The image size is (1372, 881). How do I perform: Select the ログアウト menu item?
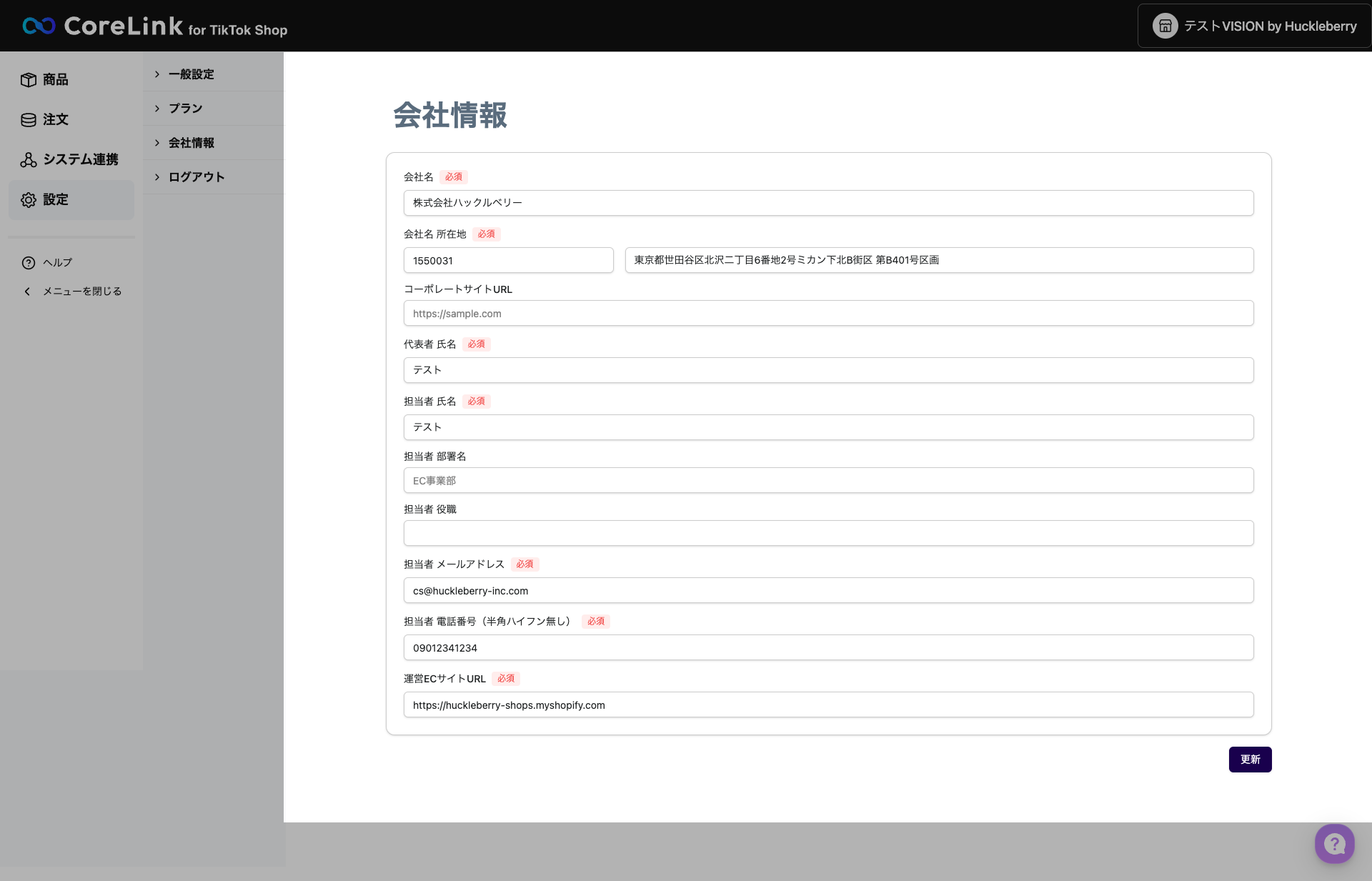coord(197,177)
